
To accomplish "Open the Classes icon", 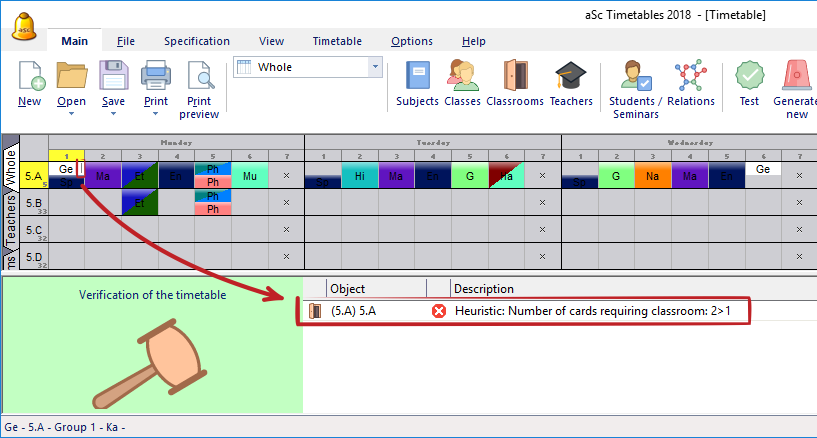I will (462, 77).
